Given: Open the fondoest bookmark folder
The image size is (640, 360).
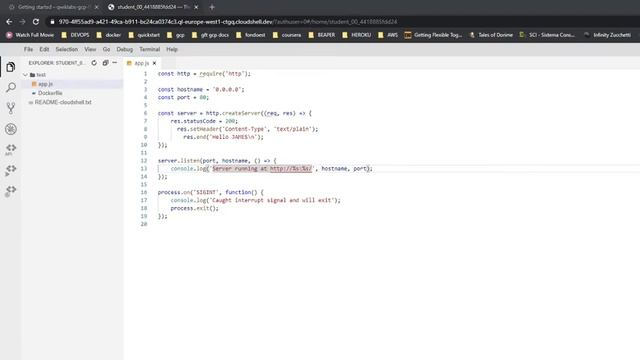Looking at the screenshot, I should coord(251,35).
